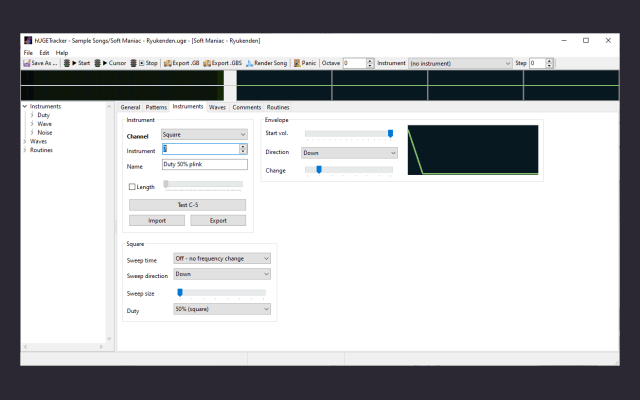Expand the Duty tree item

pos(32,115)
